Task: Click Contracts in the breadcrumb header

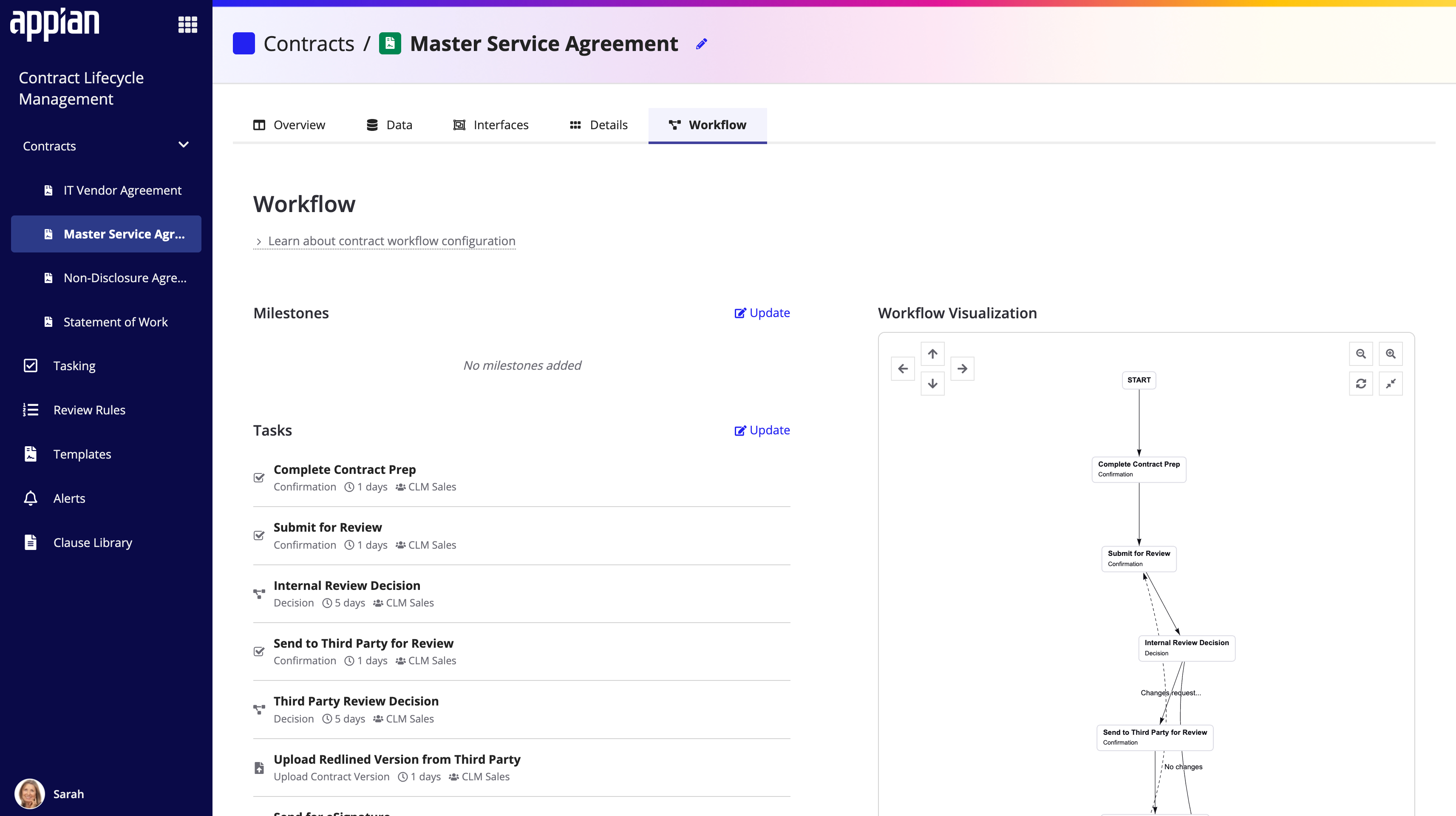Action: (x=309, y=43)
